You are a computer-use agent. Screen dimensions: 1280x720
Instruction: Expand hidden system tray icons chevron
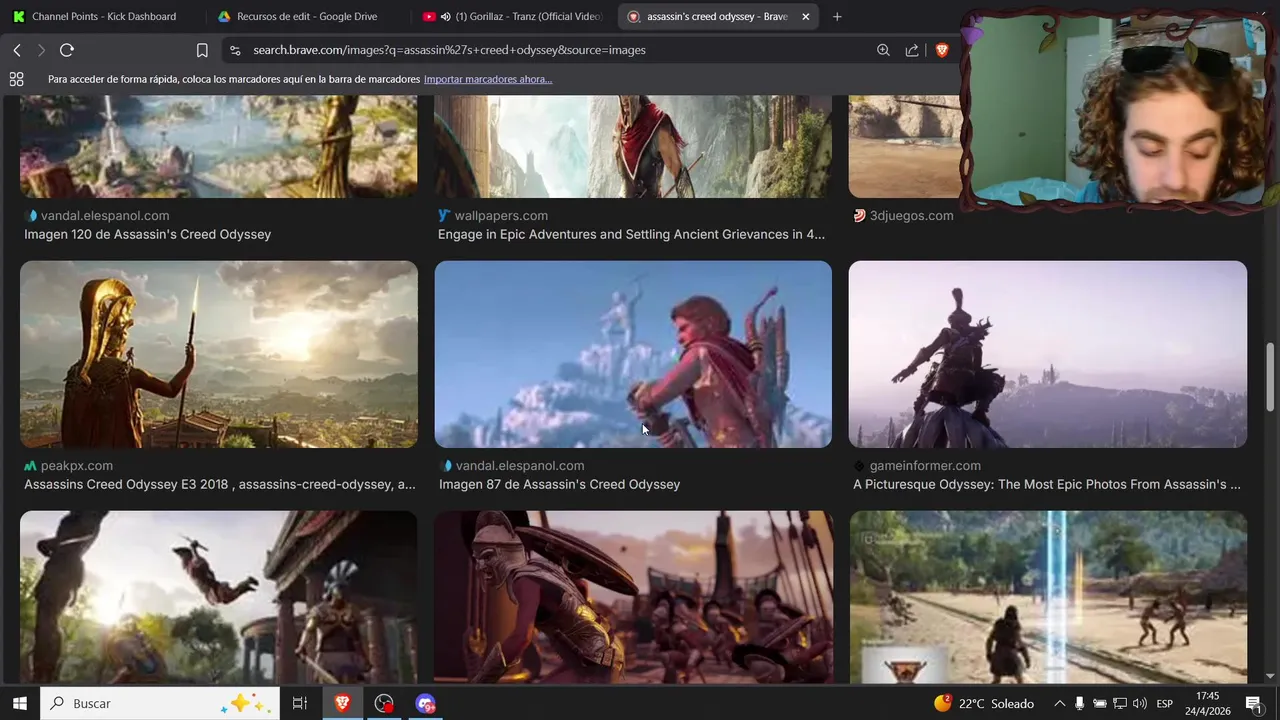click(x=1059, y=703)
